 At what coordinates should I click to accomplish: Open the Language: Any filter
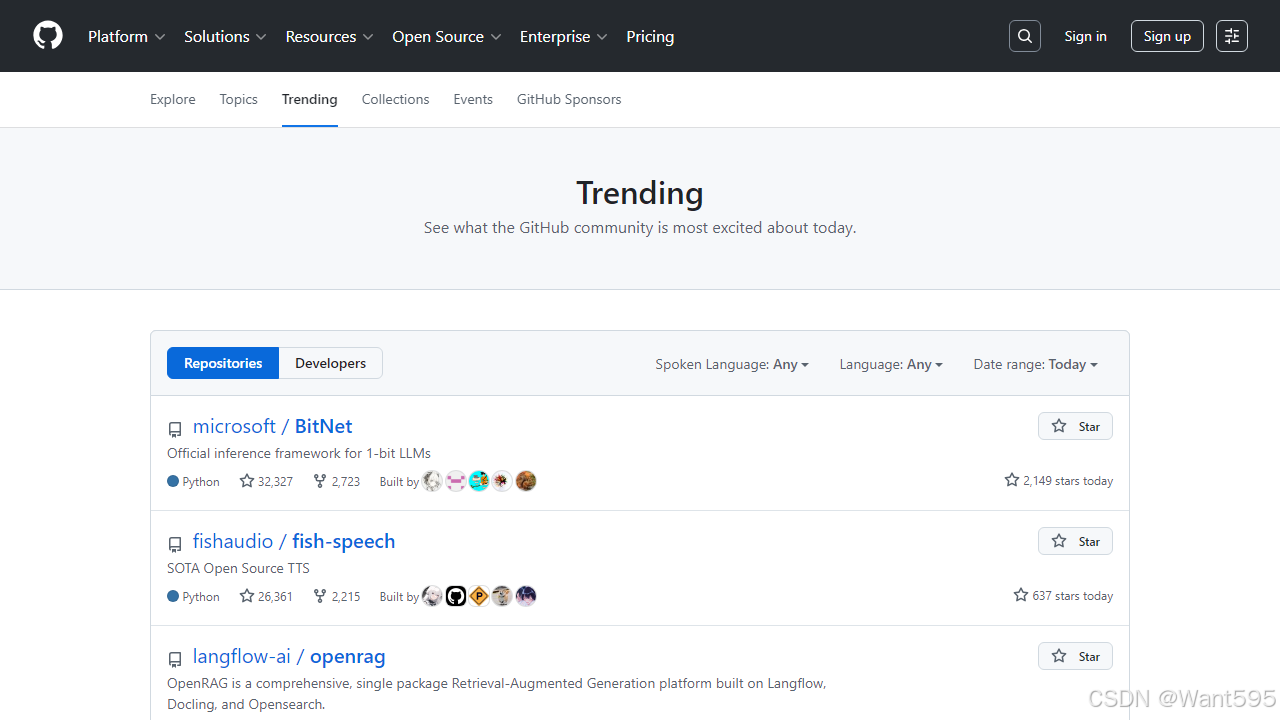point(891,364)
